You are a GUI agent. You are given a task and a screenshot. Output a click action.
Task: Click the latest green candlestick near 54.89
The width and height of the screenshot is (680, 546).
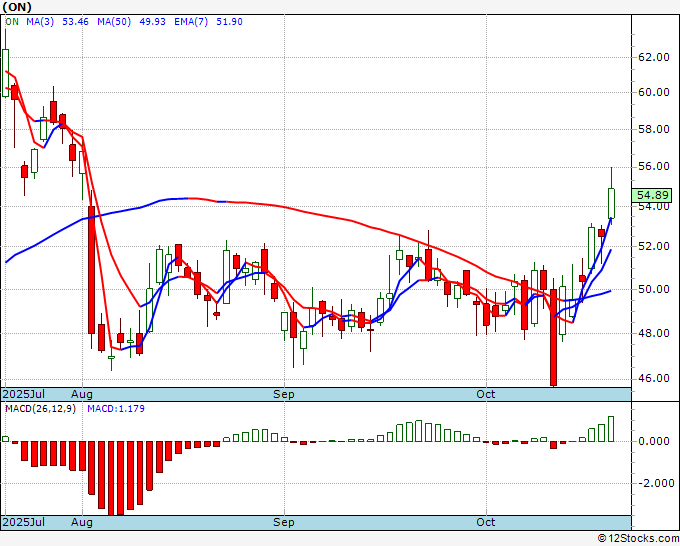611,203
